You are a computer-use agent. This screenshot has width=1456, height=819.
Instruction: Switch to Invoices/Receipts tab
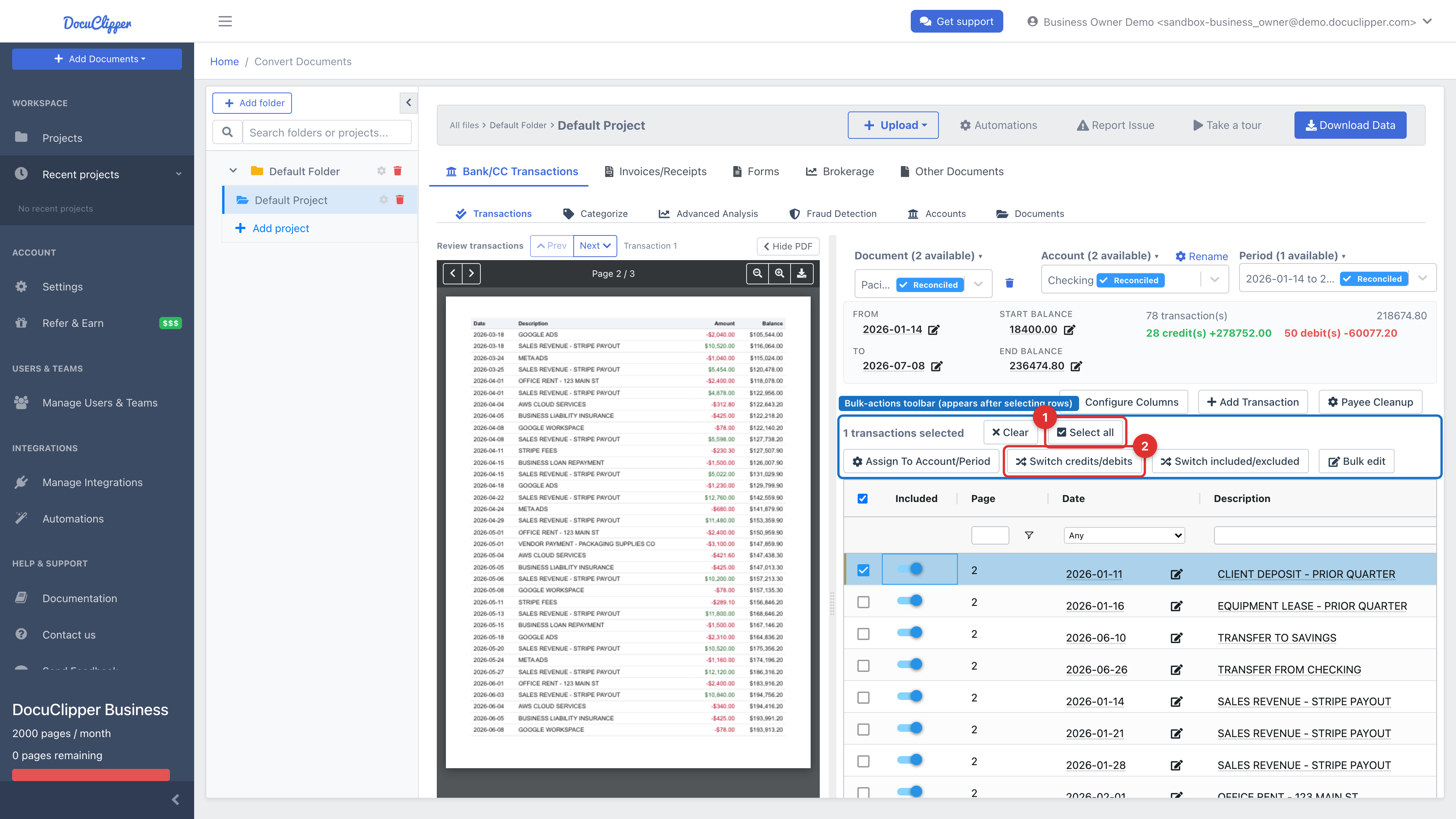click(x=656, y=171)
